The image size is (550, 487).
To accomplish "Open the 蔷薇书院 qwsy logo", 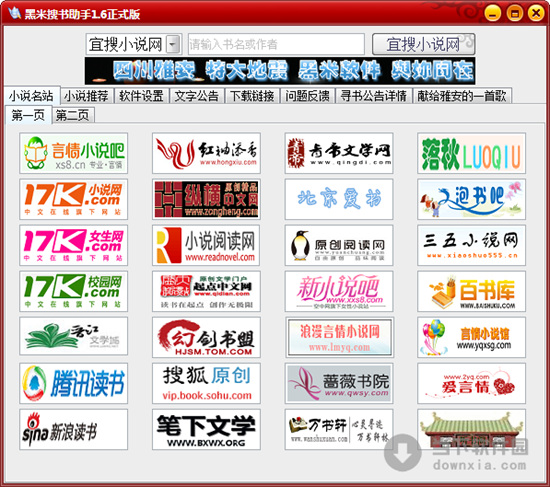I will [x=339, y=383].
